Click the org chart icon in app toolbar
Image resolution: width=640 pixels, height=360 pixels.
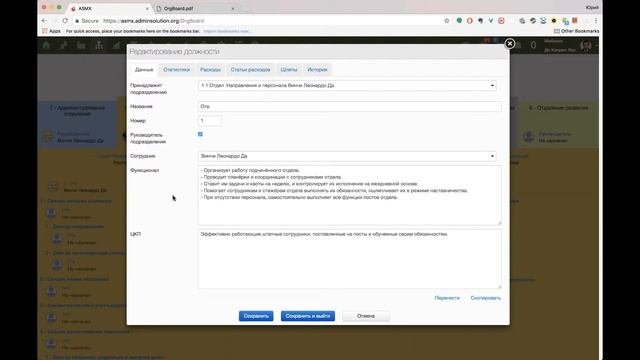pos(99,45)
